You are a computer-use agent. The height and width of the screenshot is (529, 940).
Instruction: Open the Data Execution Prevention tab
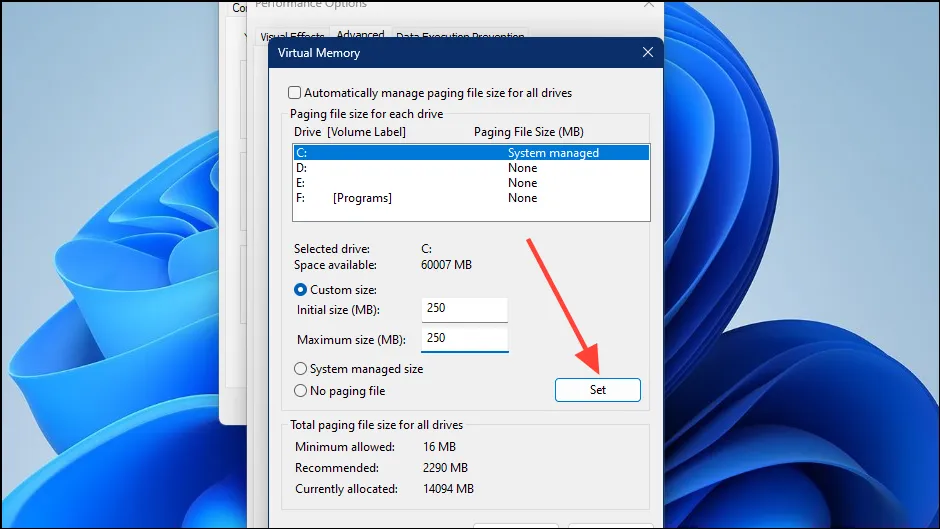click(x=460, y=37)
